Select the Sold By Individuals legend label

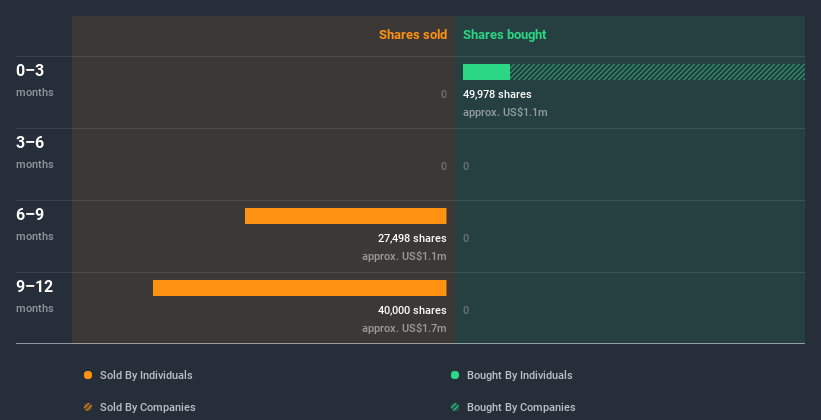click(146, 375)
